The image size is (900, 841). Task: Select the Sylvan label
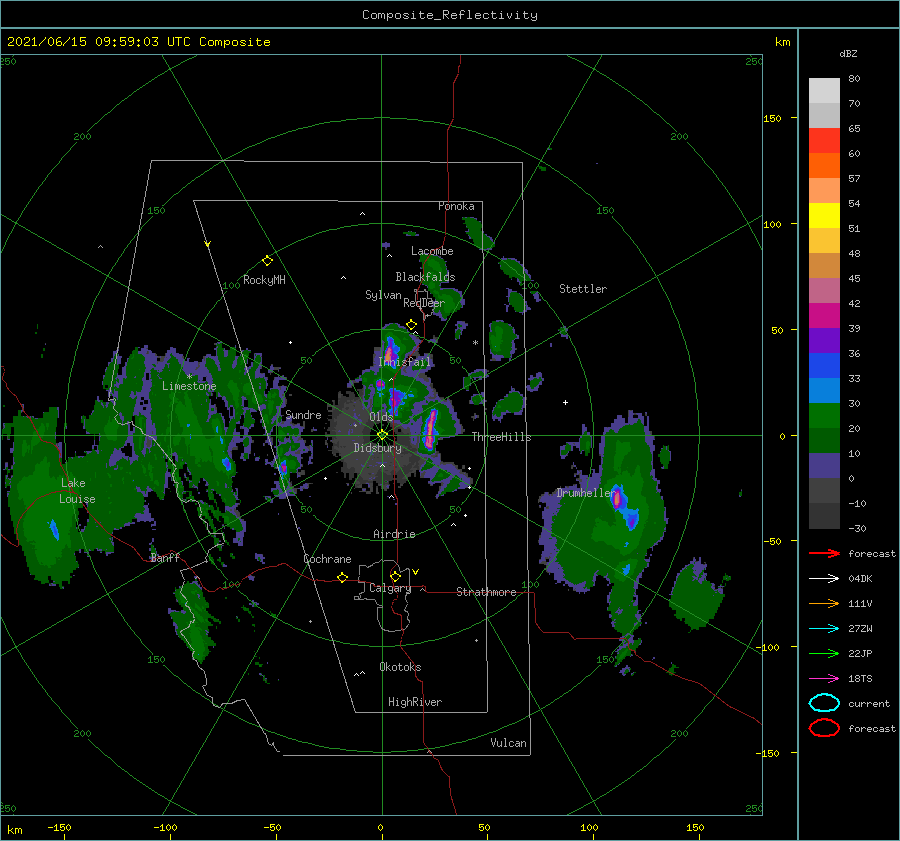383,295
